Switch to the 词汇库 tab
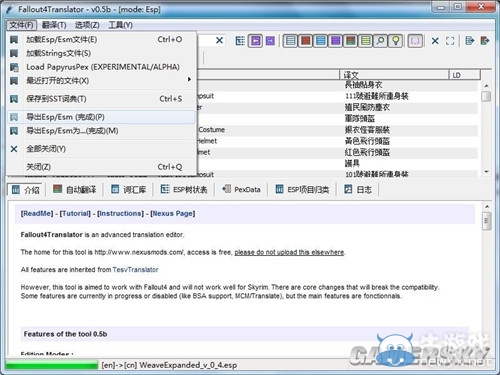This screenshot has width=500, height=375. pyautogui.click(x=129, y=190)
